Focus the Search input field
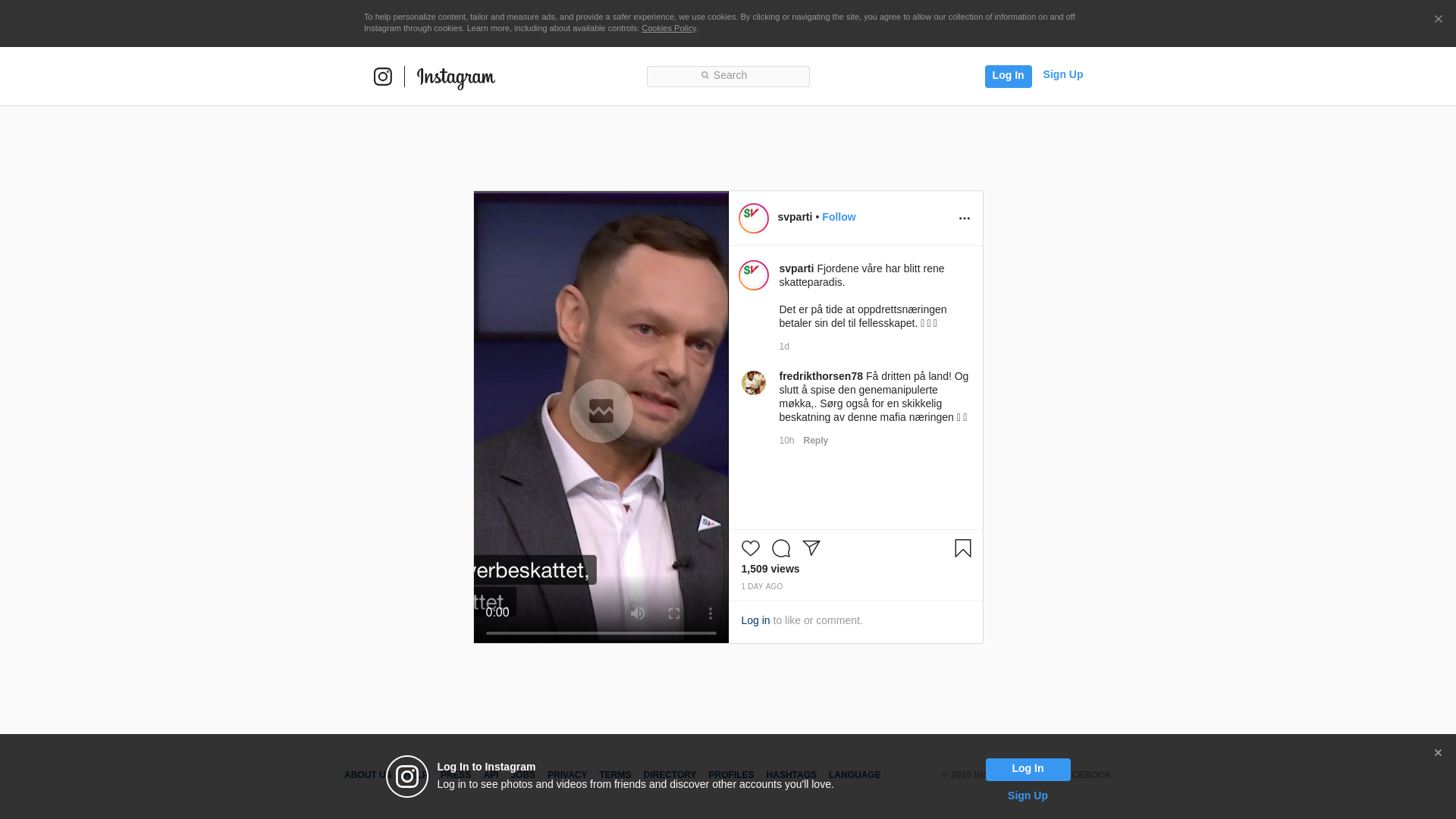The image size is (1456, 819). pyautogui.click(x=728, y=77)
